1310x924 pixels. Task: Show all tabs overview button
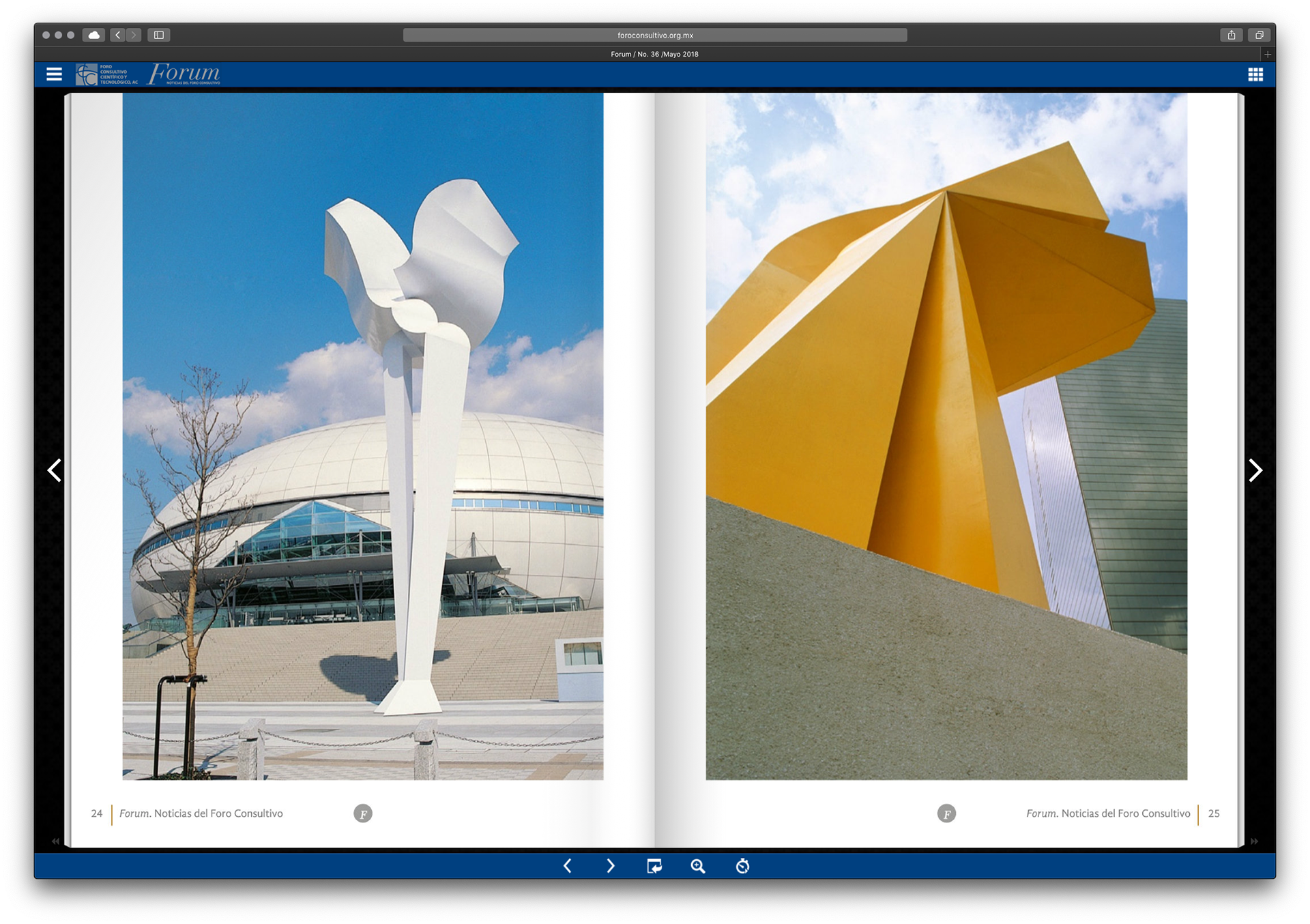pyautogui.click(x=1260, y=35)
